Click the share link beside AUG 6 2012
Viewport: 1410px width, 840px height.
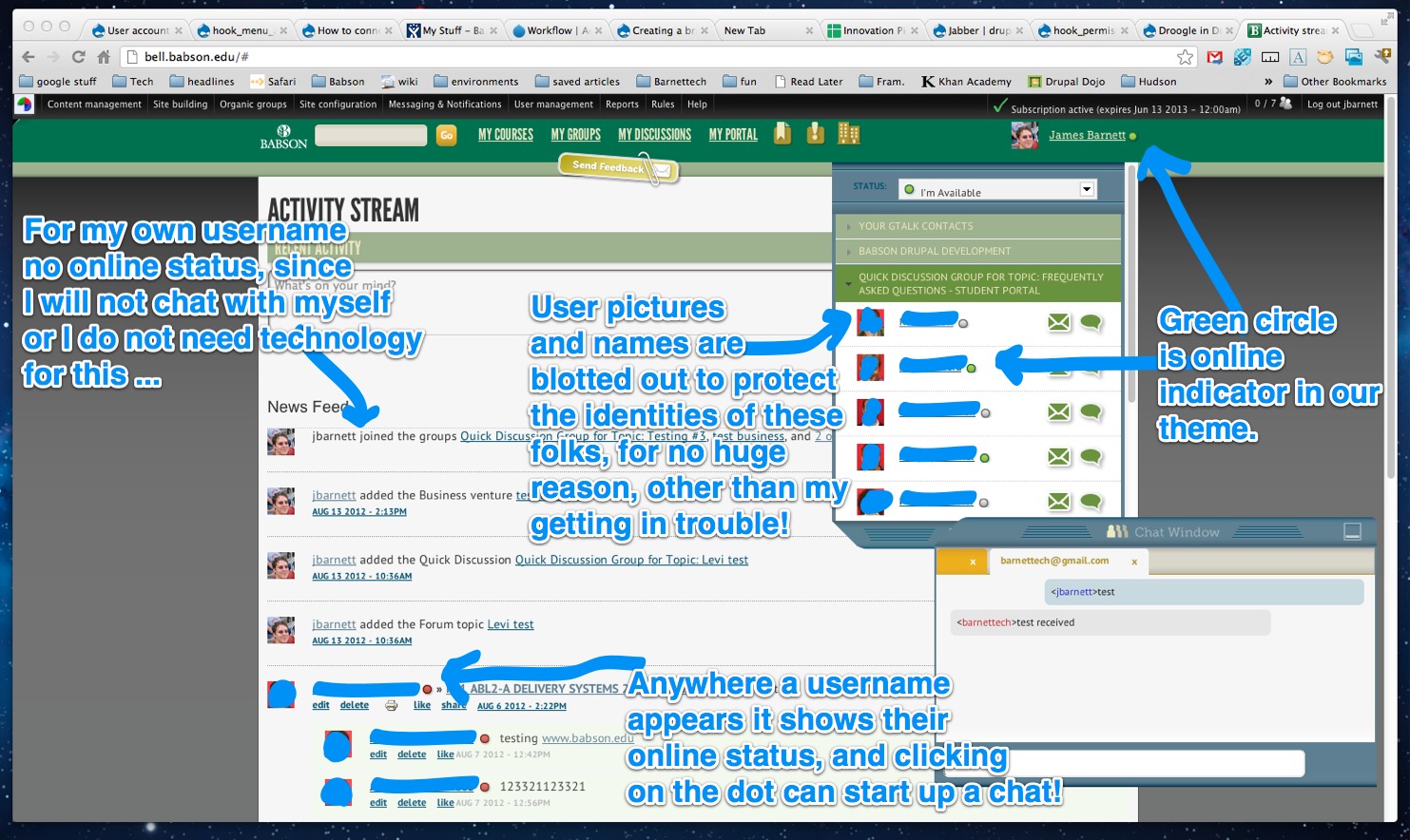(454, 705)
